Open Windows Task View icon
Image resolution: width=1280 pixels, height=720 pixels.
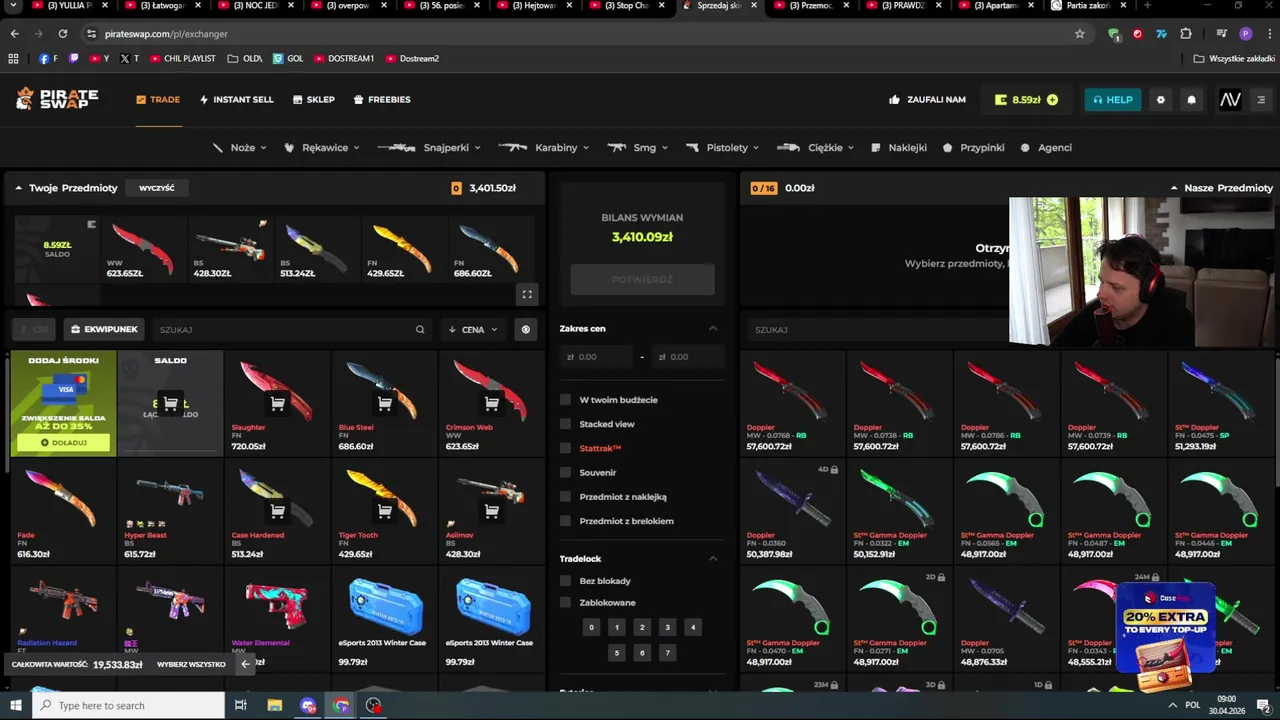[x=240, y=705]
